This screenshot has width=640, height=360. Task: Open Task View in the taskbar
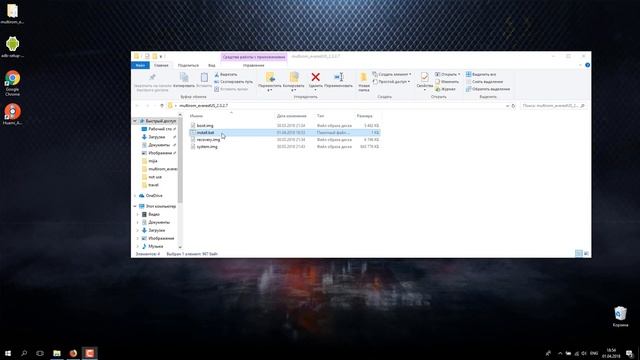point(40,353)
